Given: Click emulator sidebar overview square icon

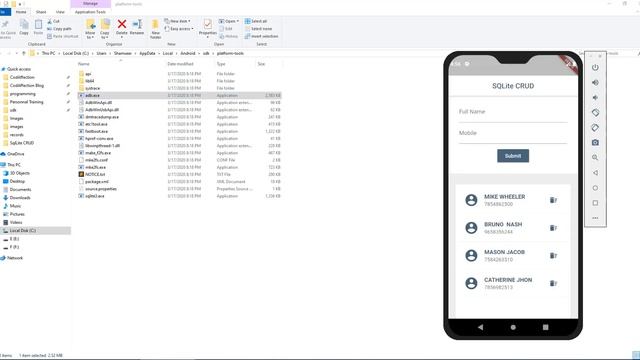Looking at the screenshot, I should point(595,203).
